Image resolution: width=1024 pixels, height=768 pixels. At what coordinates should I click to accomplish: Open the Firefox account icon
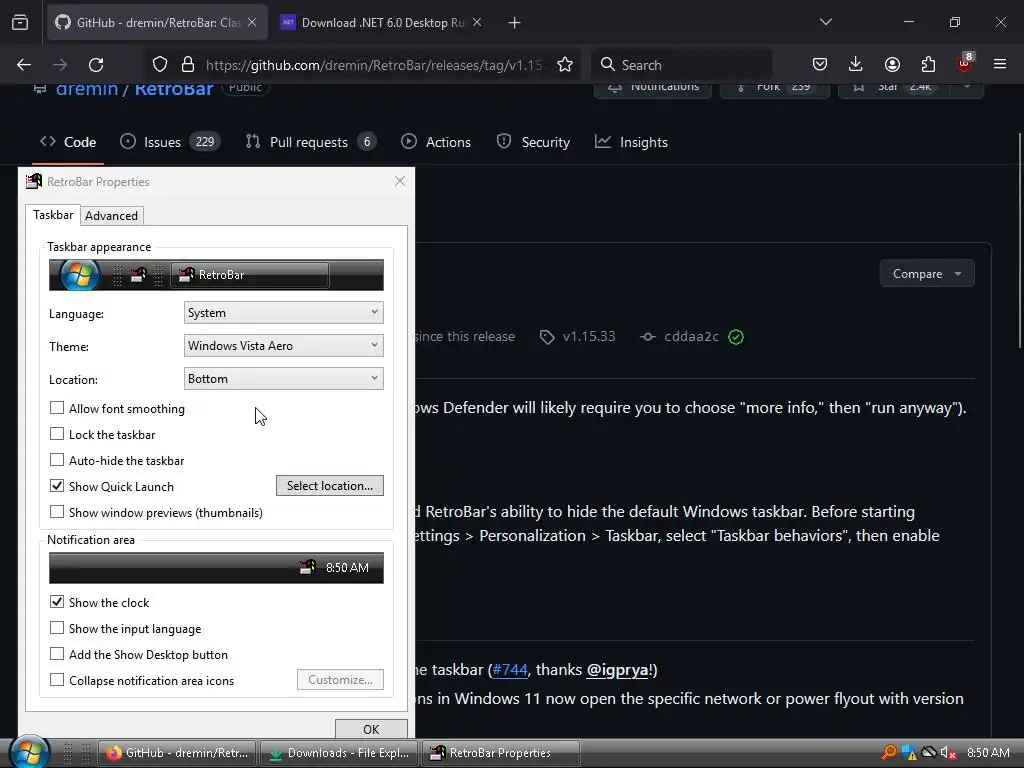[x=892, y=65]
